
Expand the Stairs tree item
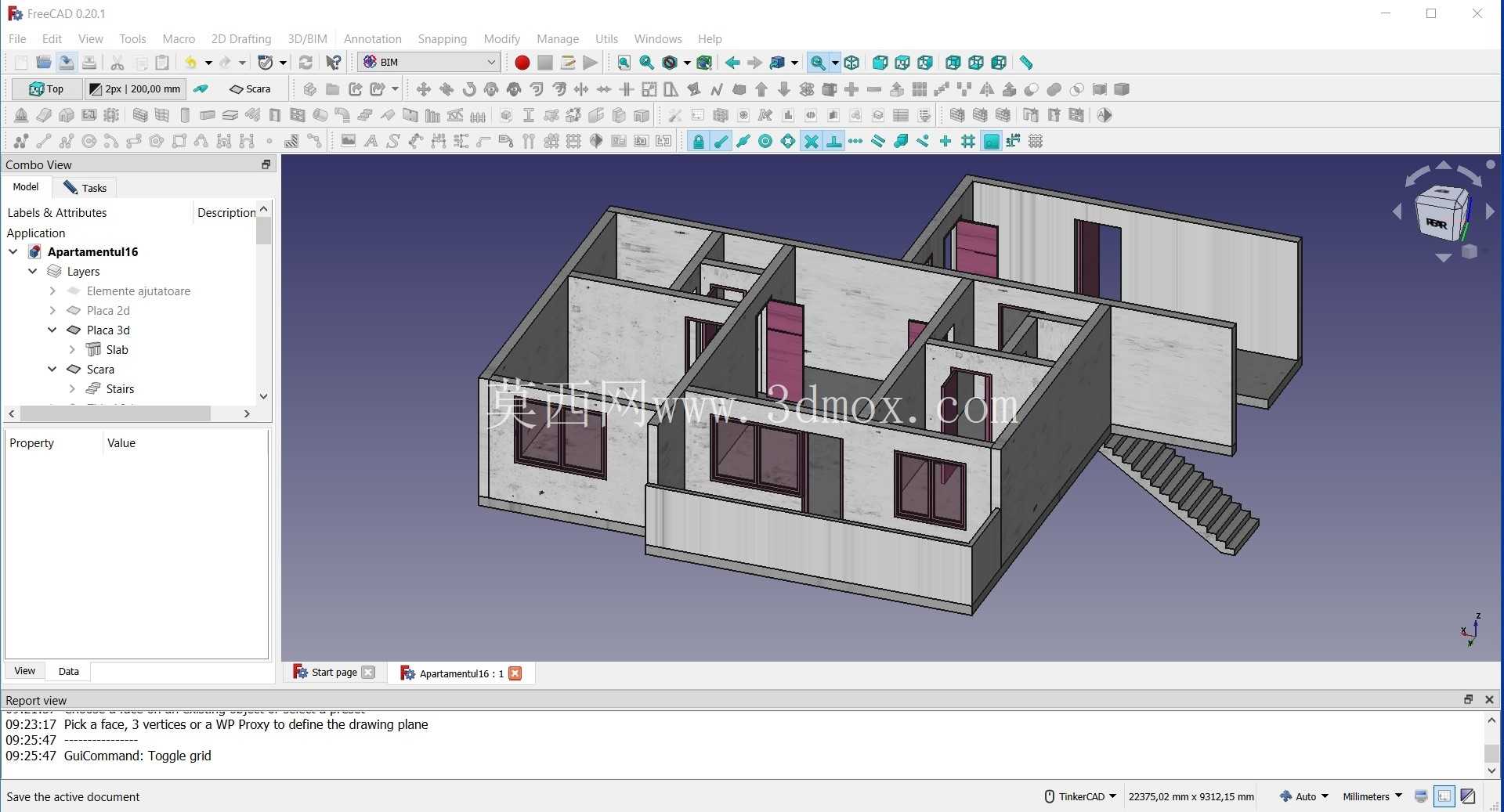[72, 388]
